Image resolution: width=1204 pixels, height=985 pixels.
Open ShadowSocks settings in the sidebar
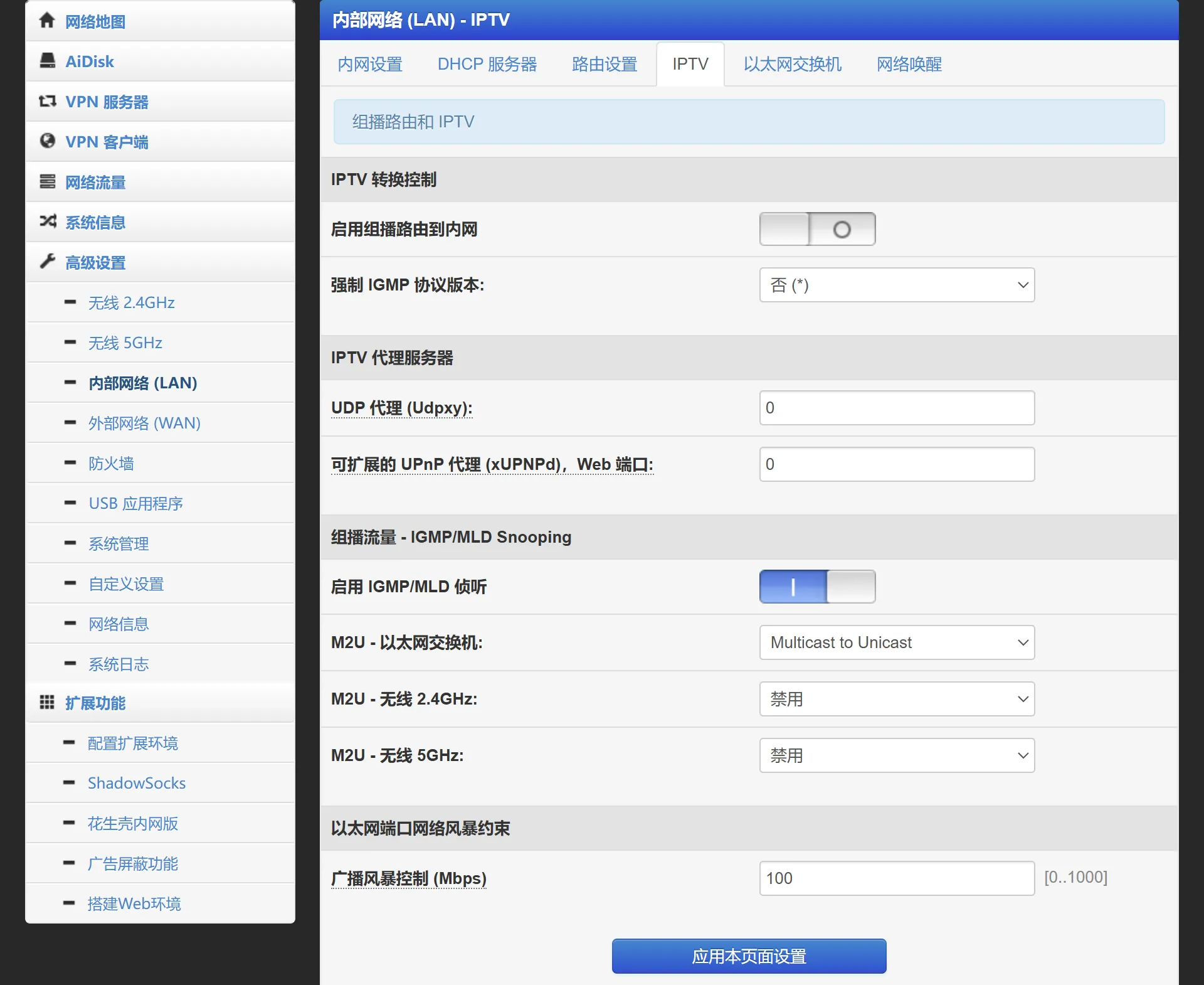point(136,783)
